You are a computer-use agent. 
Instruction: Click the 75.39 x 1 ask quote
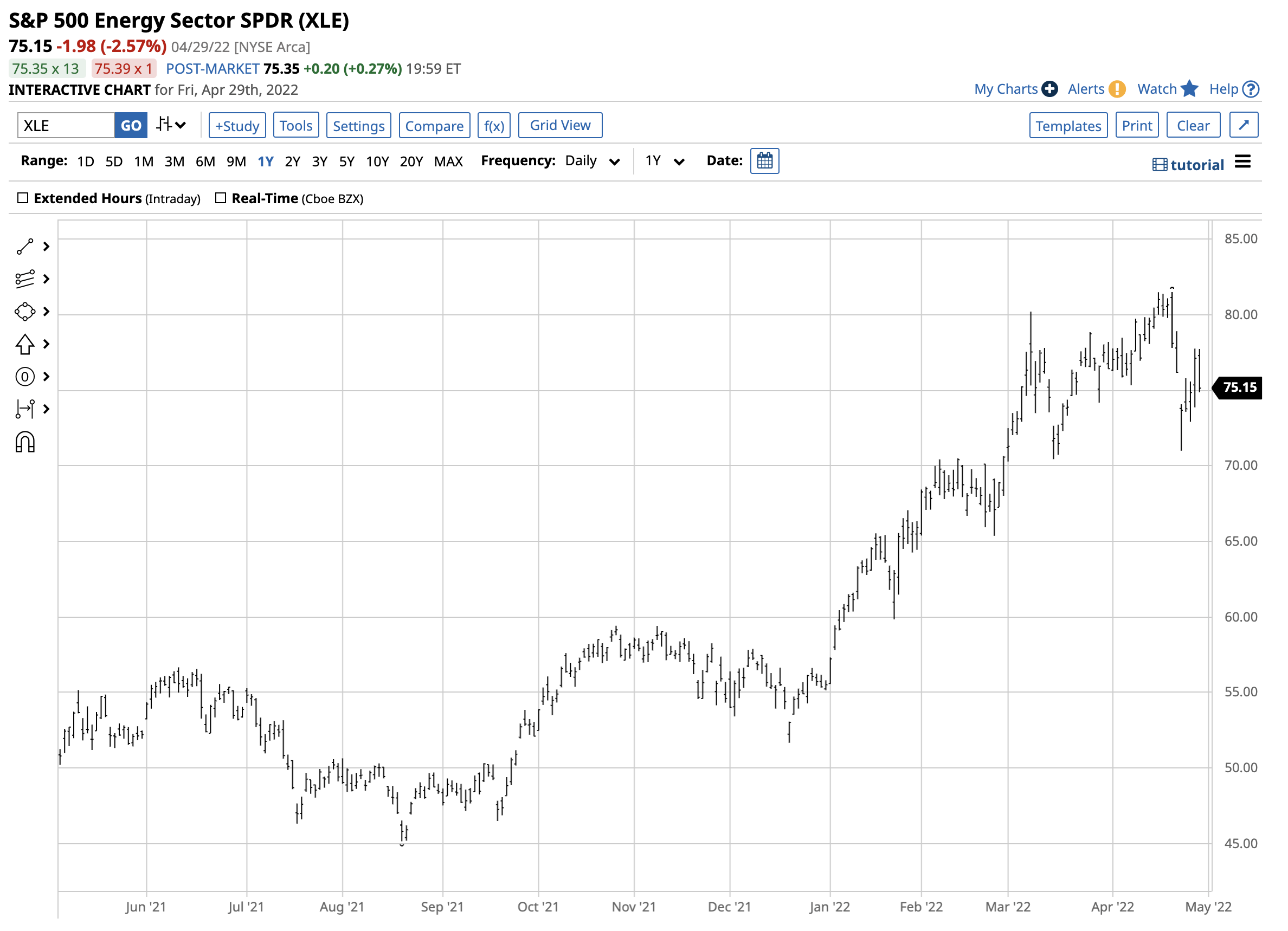(124, 69)
